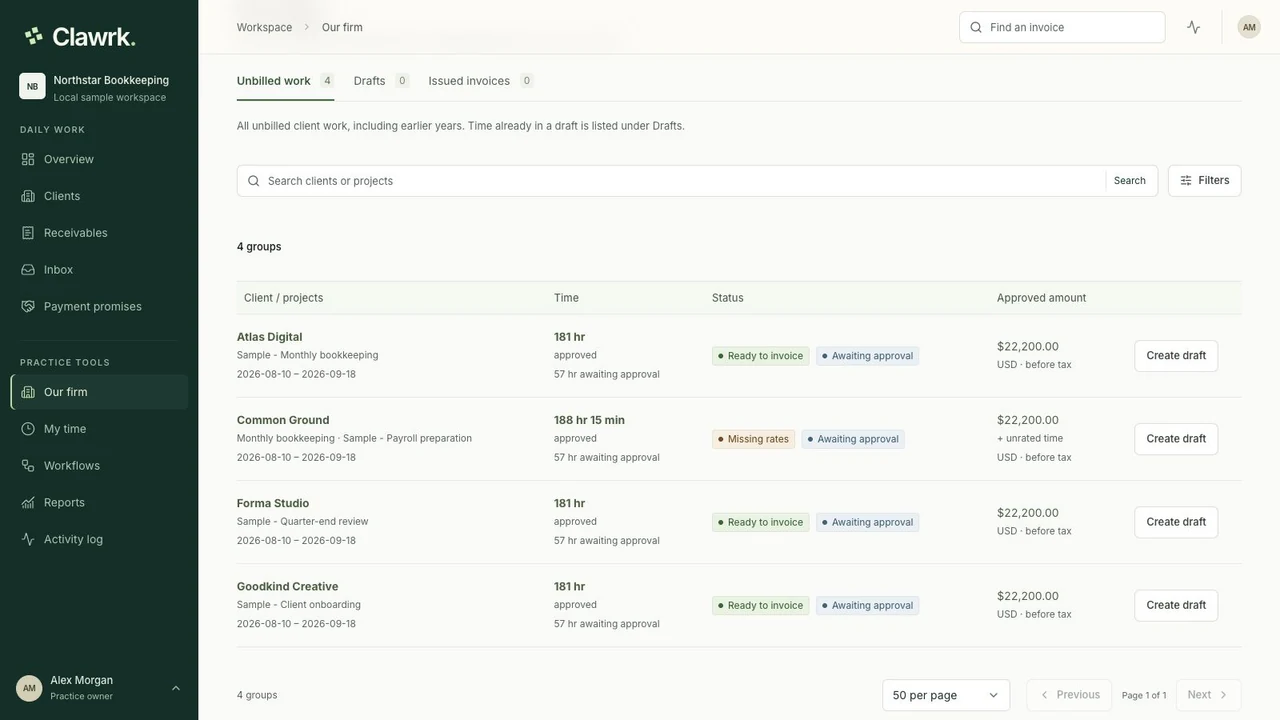
Task: Click the Workspace breadcrumb
Action: (265, 27)
